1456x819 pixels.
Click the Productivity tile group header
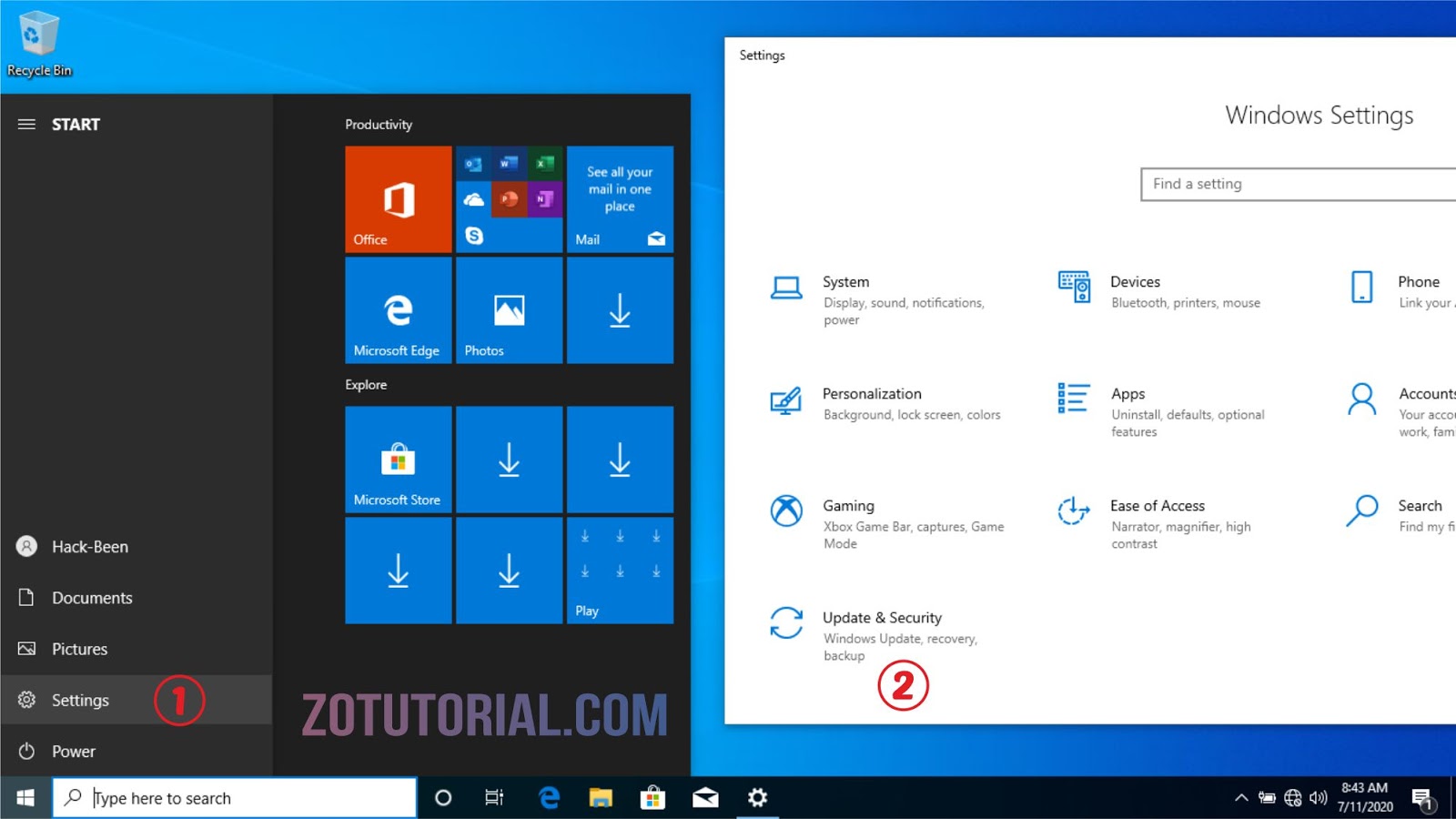coord(379,125)
